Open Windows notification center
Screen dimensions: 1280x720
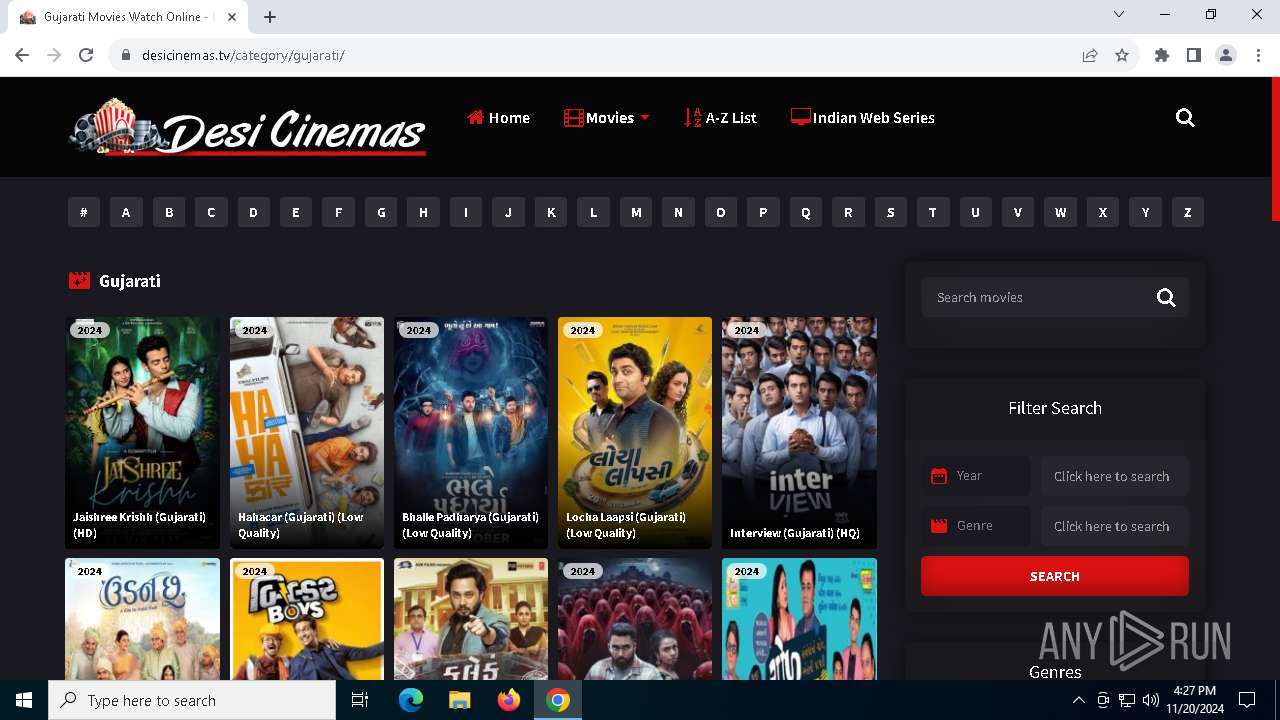point(1247,700)
